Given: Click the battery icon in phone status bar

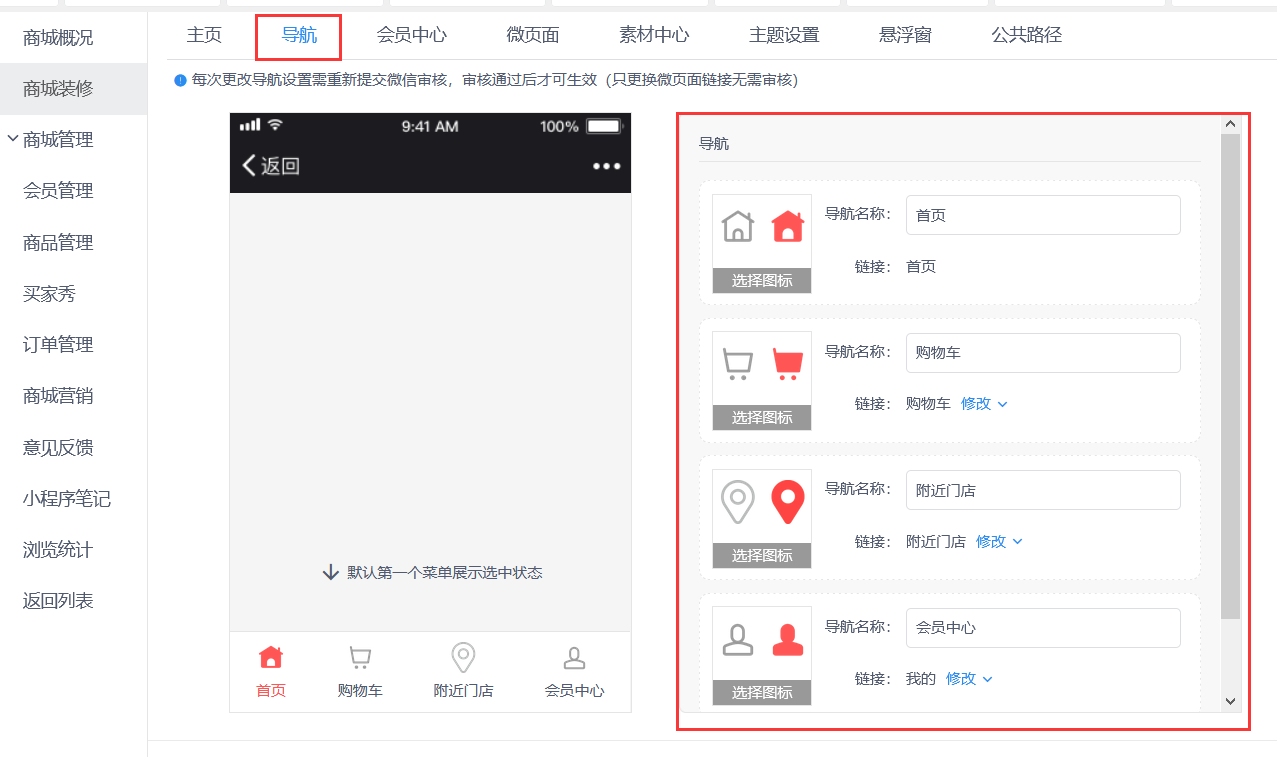Looking at the screenshot, I should click(604, 126).
